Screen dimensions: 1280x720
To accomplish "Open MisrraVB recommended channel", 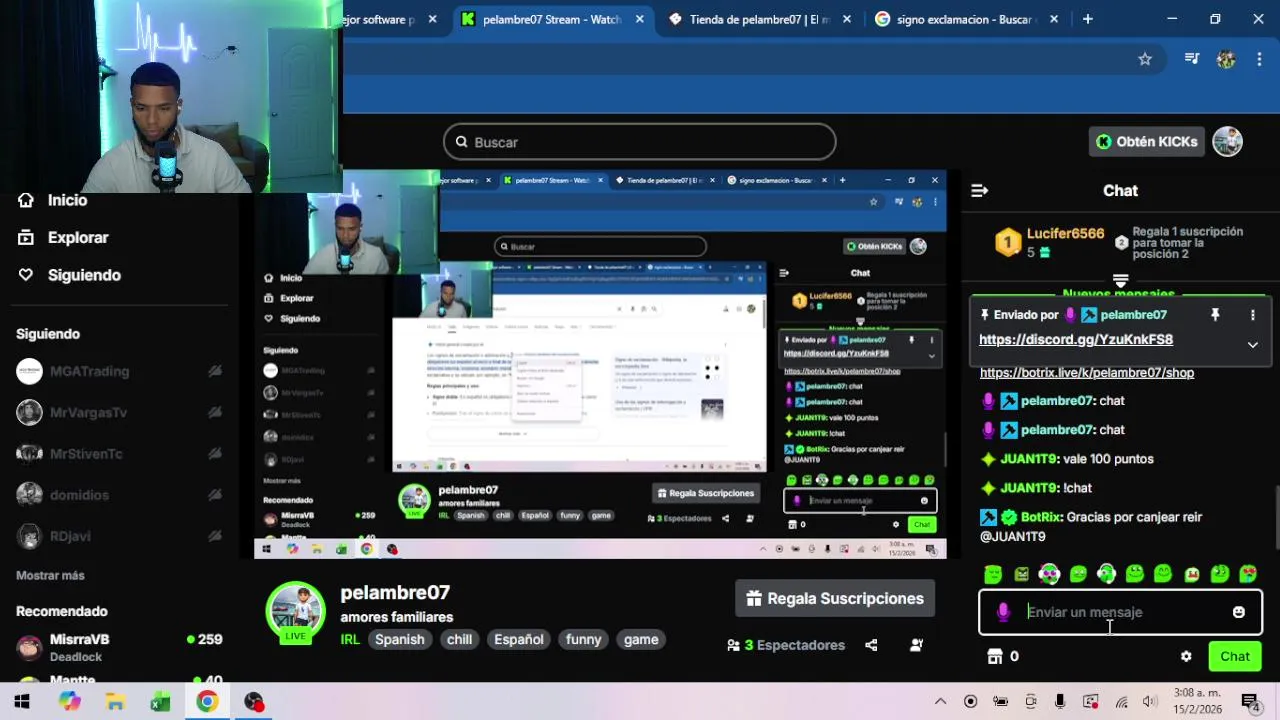I will click(x=118, y=647).
